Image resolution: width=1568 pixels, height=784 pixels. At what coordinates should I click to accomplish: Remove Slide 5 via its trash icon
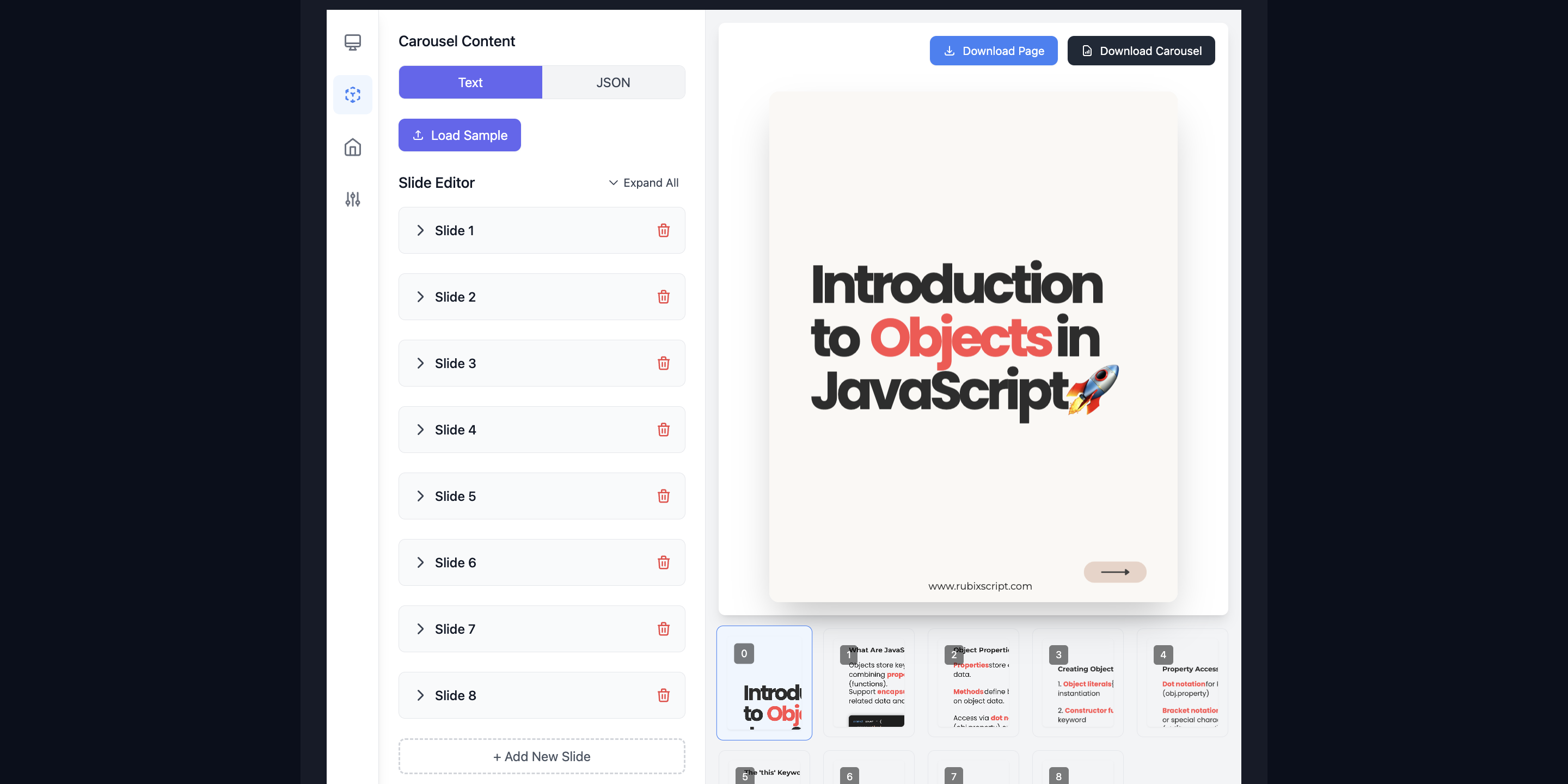(663, 496)
